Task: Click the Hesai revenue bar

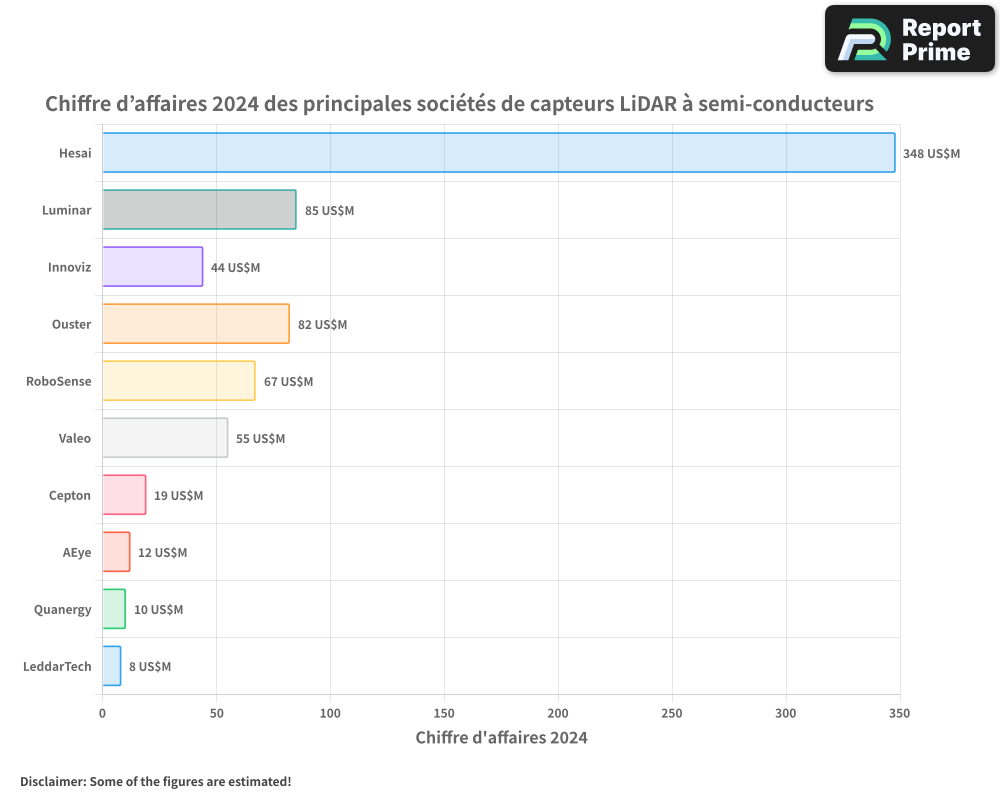Action: (498, 153)
